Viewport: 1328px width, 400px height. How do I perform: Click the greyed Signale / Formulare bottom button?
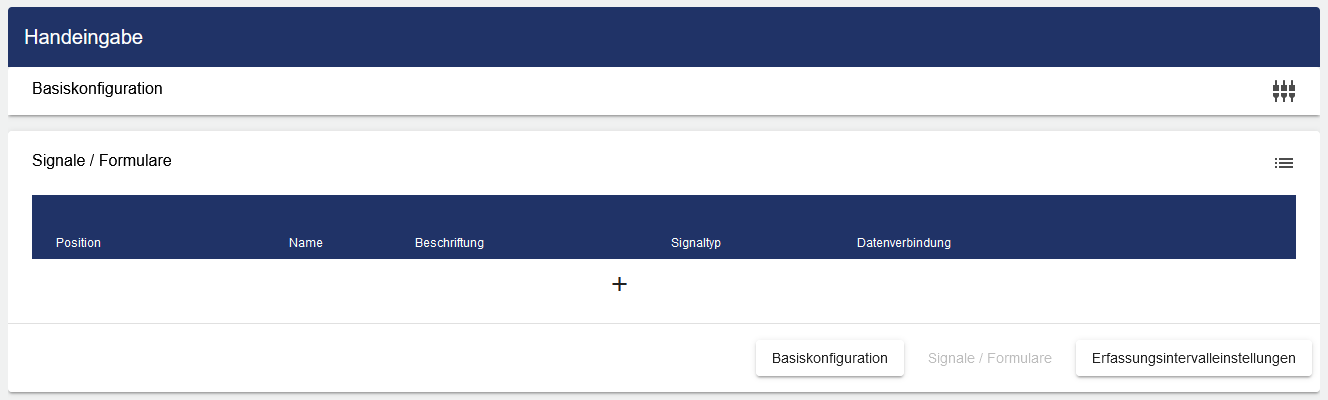[989, 358]
